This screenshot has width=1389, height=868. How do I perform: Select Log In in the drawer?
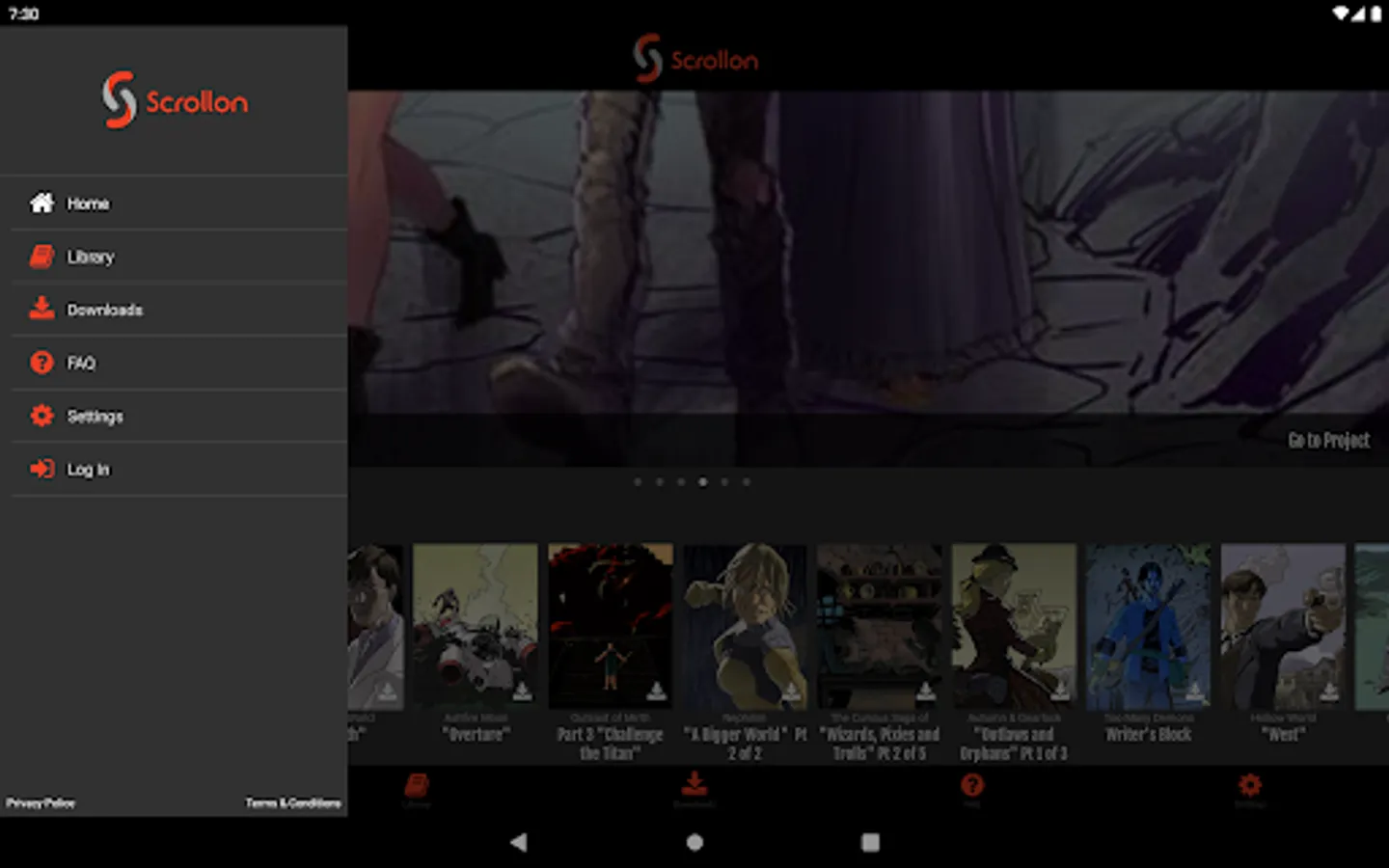[x=179, y=470]
